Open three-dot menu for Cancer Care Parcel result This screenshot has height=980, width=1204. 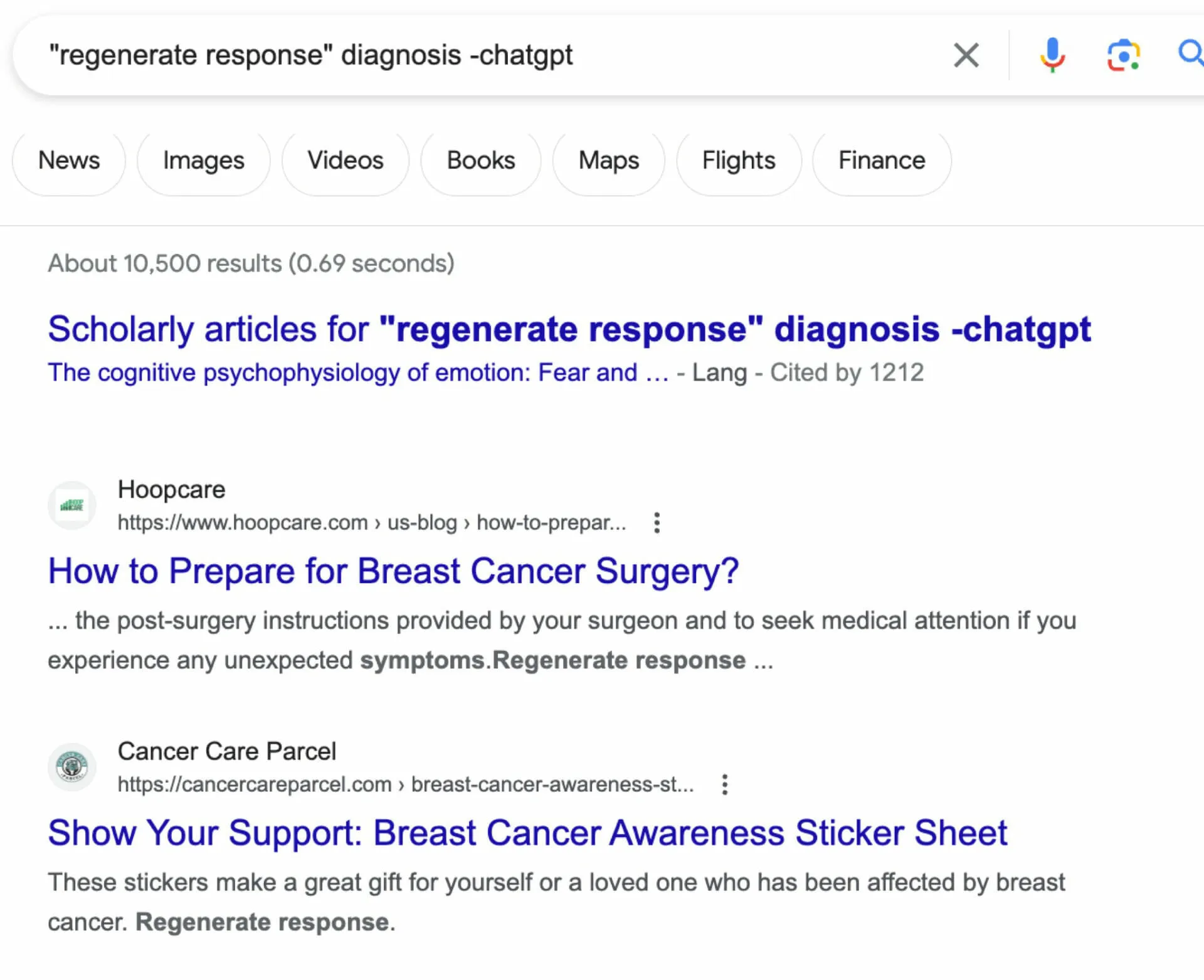pyautogui.click(x=724, y=784)
